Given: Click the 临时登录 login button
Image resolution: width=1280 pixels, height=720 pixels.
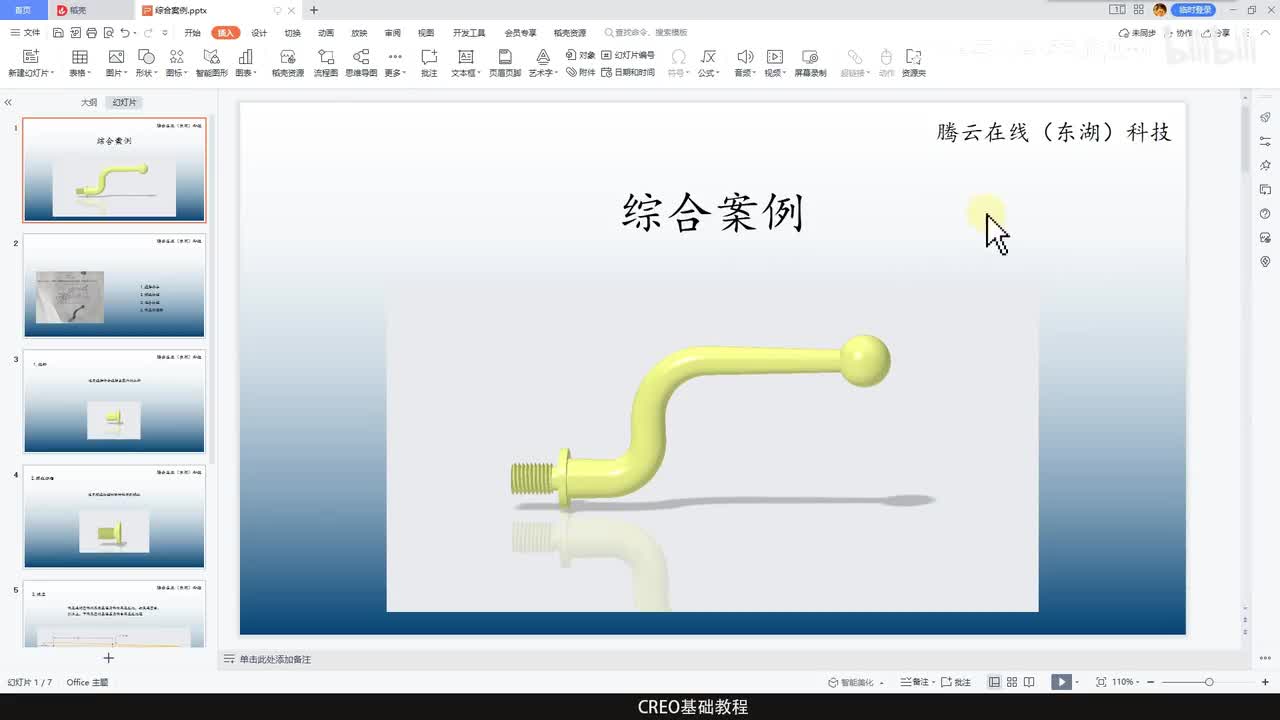Looking at the screenshot, I should pyautogui.click(x=1194, y=10).
